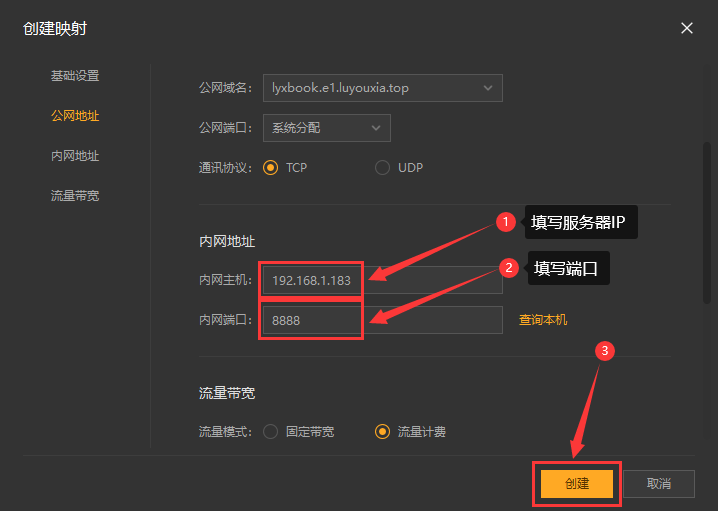Select the TCP protocol radio button
Screen dimensions: 718x511
pyautogui.click(x=271, y=168)
